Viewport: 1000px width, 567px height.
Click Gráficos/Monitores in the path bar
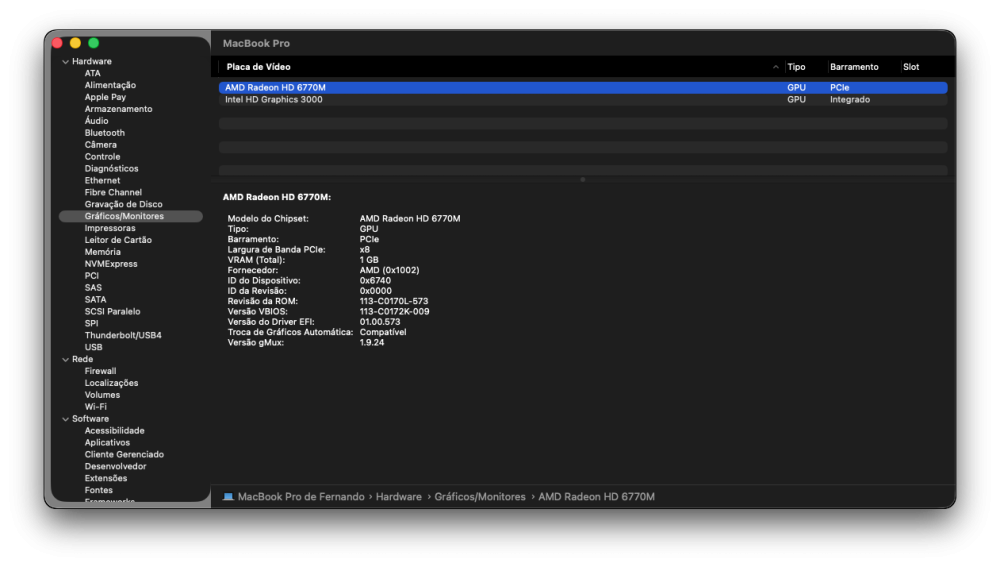pos(480,497)
